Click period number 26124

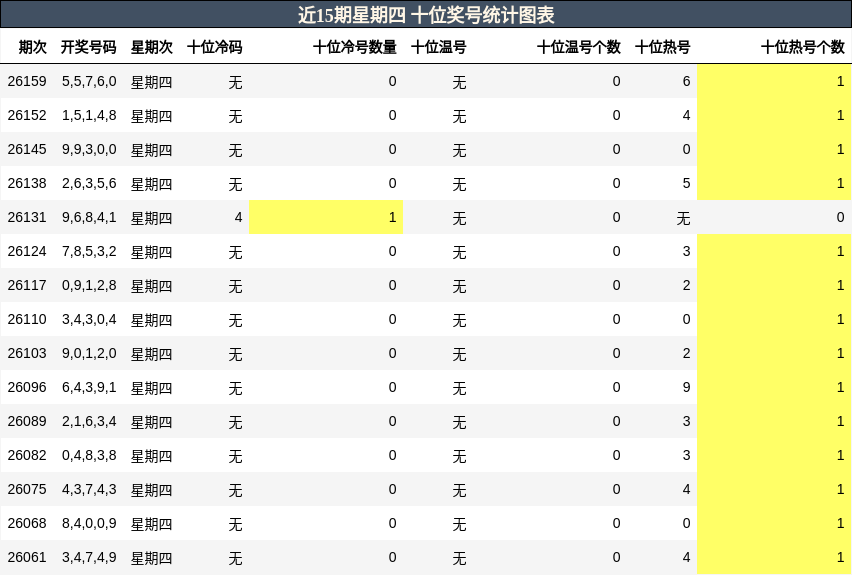[27, 252]
